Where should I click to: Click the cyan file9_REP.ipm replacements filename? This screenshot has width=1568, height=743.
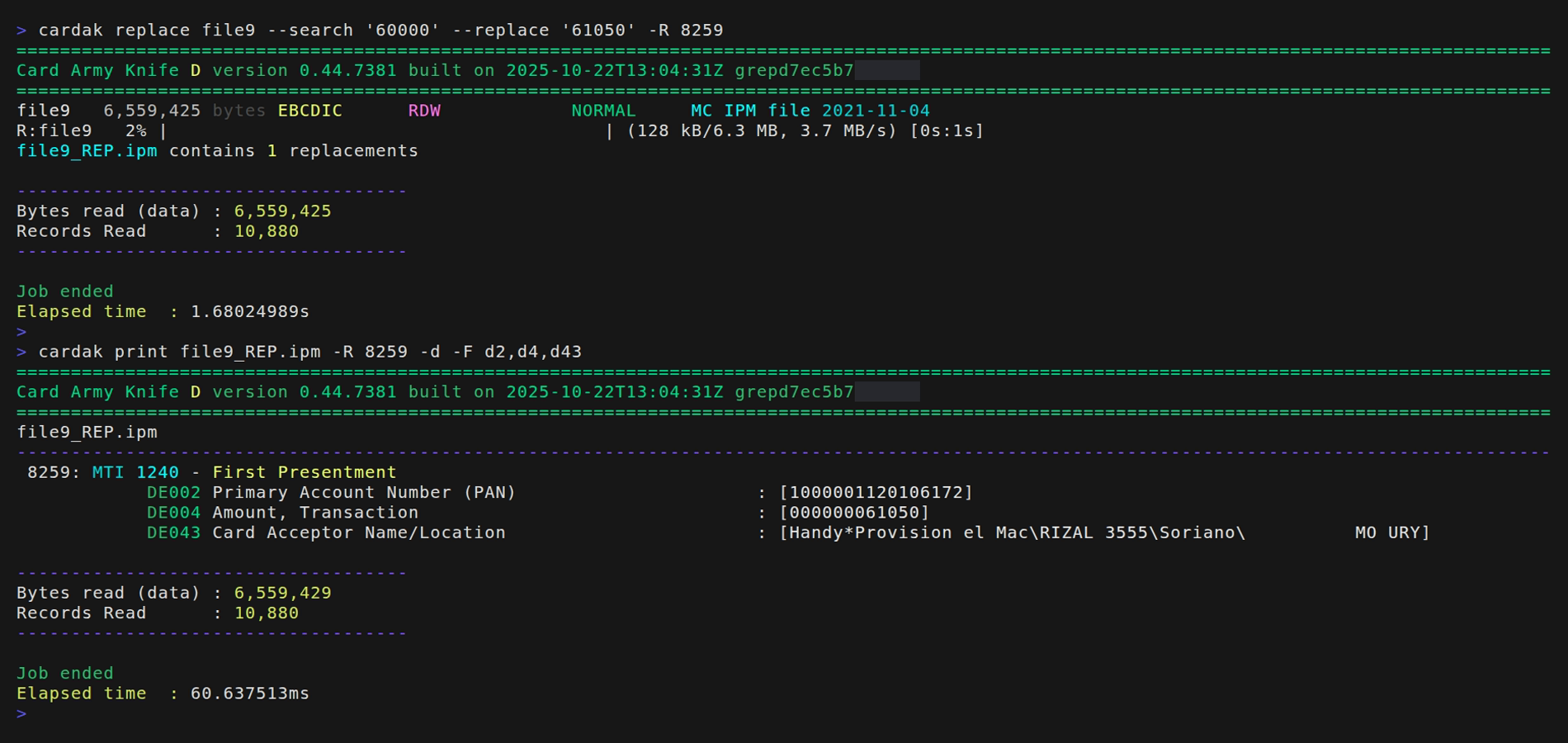[x=87, y=151]
